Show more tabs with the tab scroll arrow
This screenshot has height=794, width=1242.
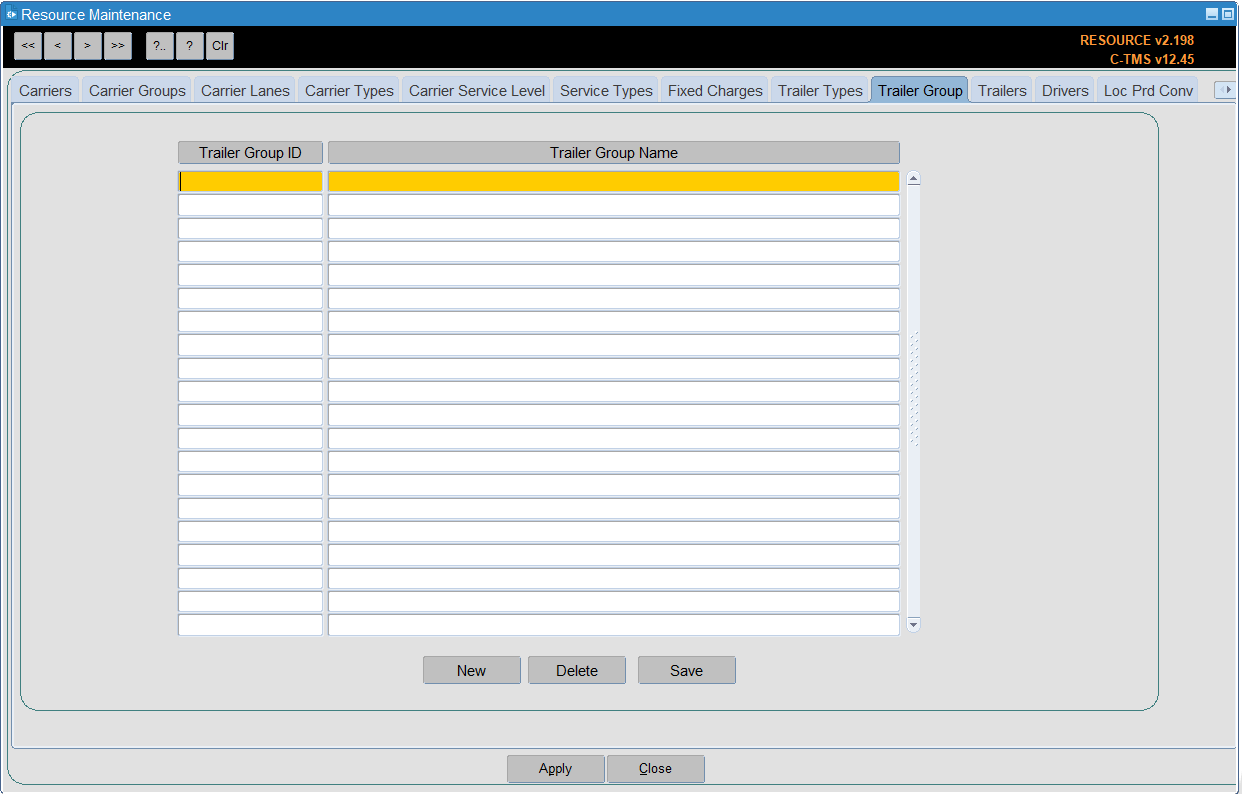point(1225,90)
